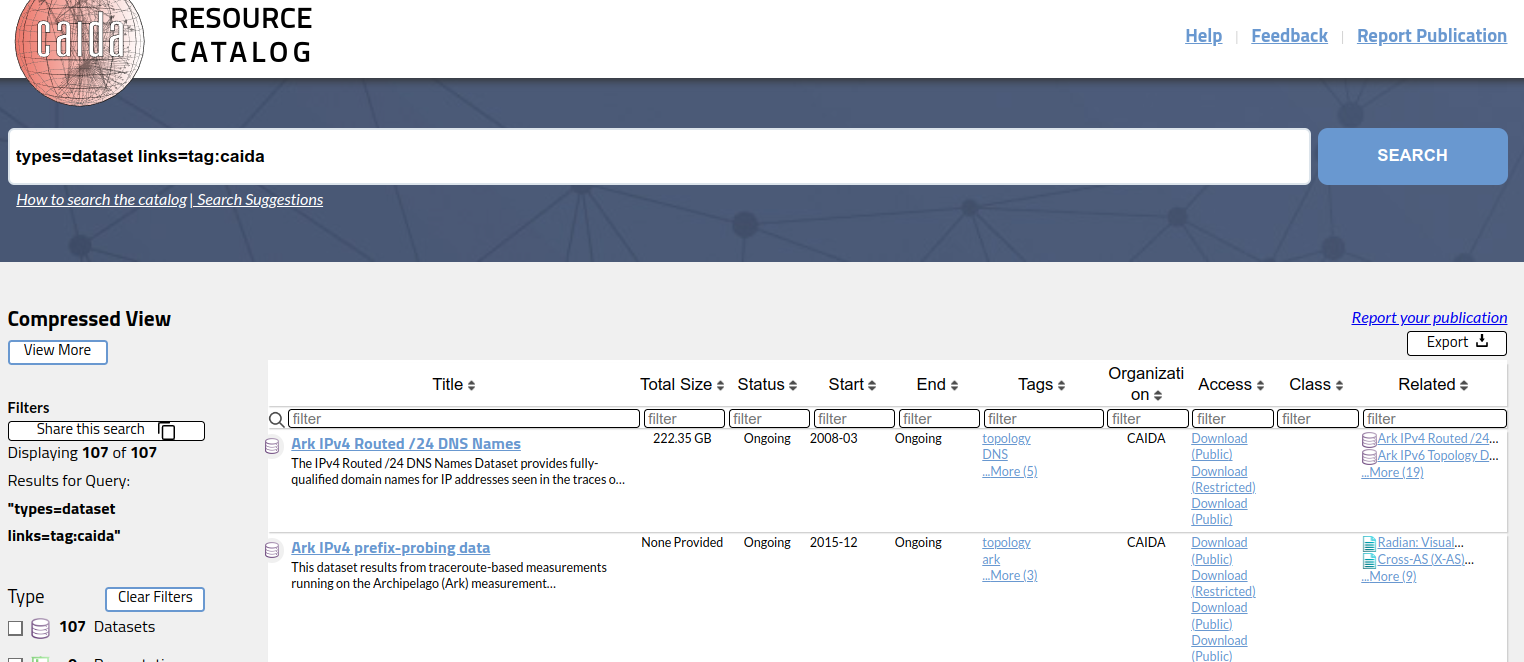Viewport: 1524px width, 662px height.
Task: Sort by the Start column
Action: 852,385
